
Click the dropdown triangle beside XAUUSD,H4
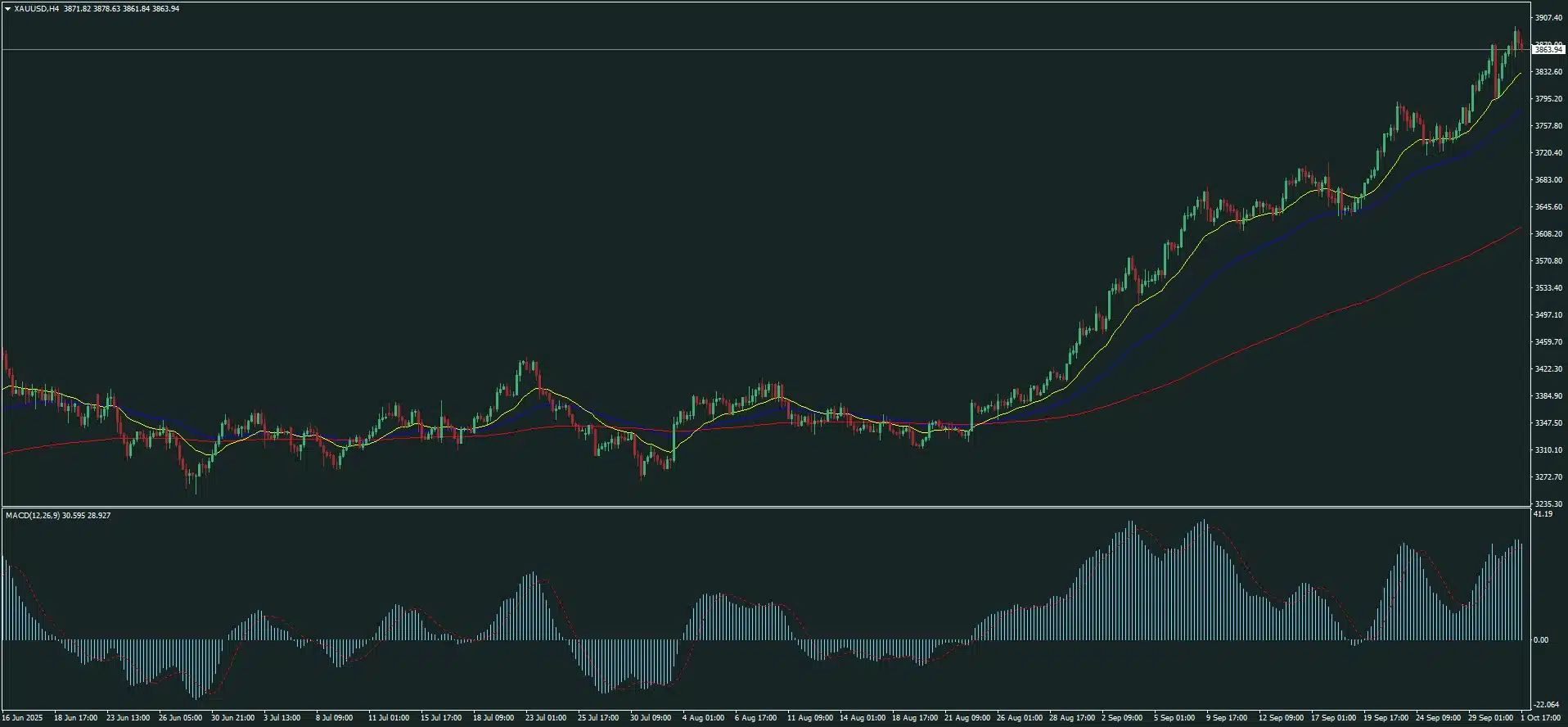7,9
